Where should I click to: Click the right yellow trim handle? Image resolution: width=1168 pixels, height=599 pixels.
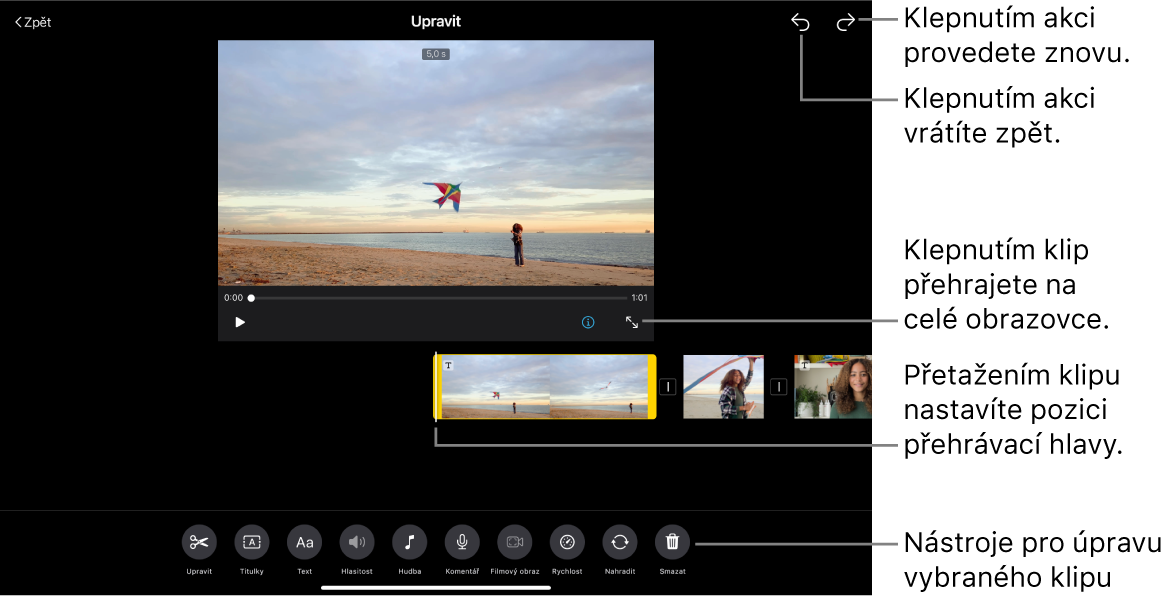[x=653, y=387]
